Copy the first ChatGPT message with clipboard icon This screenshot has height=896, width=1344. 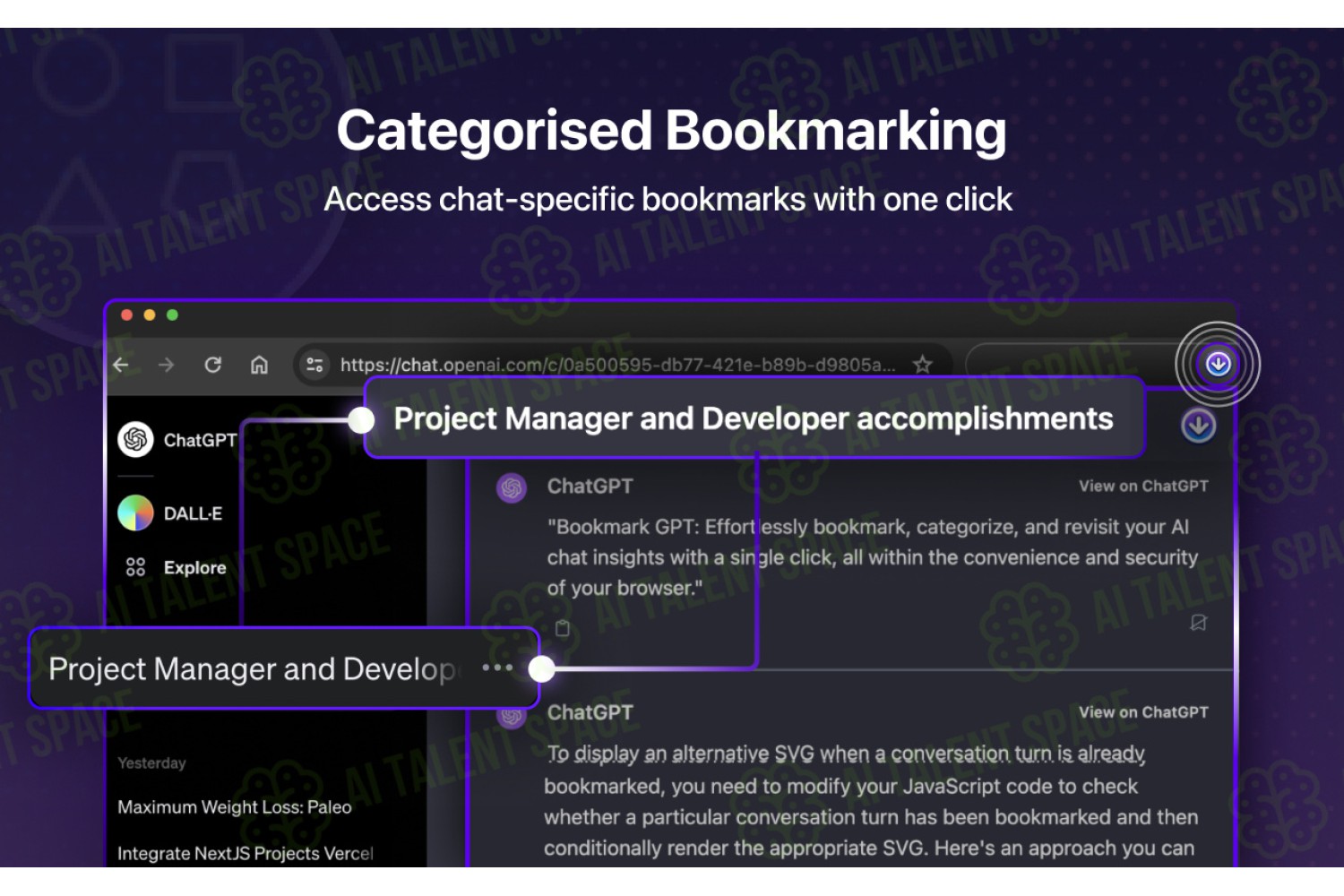[x=563, y=628]
